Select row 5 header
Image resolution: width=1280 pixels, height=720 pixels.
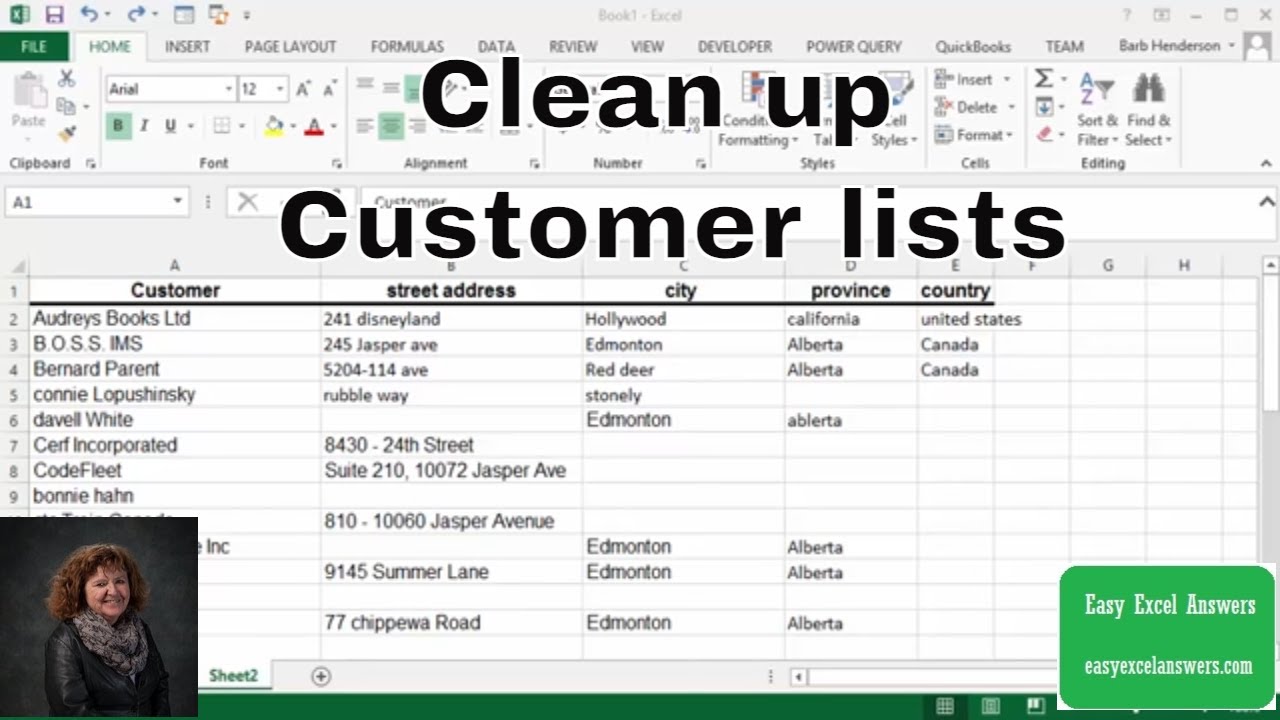click(x=14, y=395)
